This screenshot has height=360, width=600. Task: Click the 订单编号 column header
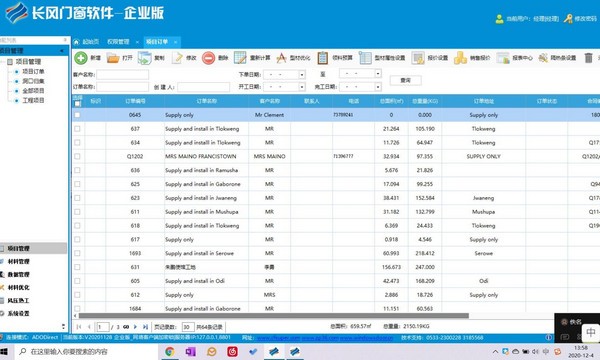pos(135,101)
